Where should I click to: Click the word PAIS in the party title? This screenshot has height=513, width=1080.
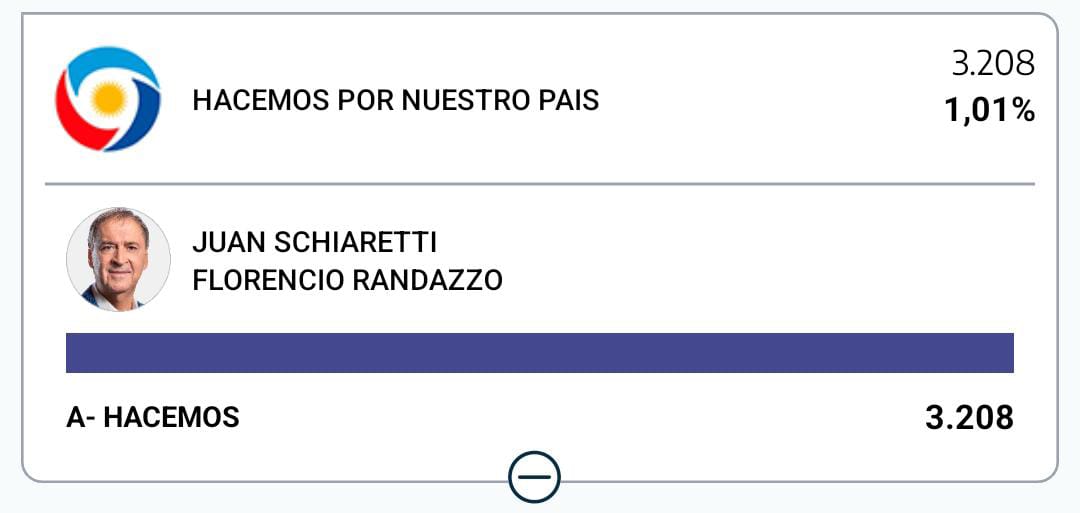pyautogui.click(x=568, y=101)
